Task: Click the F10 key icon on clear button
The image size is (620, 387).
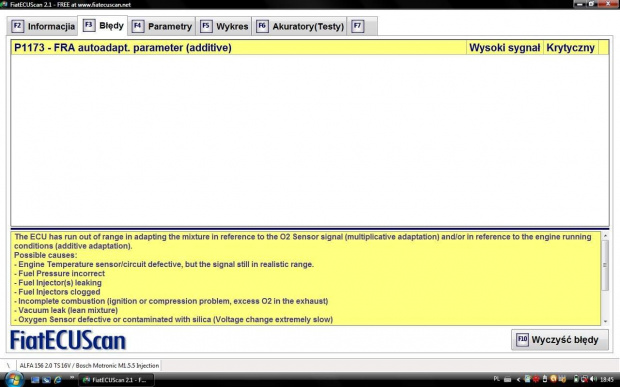Action: click(522, 340)
